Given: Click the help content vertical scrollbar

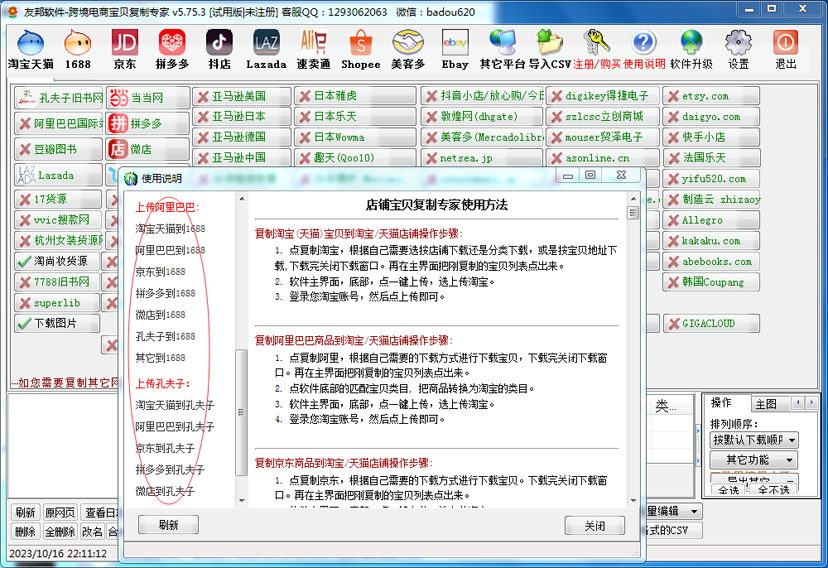Looking at the screenshot, I should (633, 350).
